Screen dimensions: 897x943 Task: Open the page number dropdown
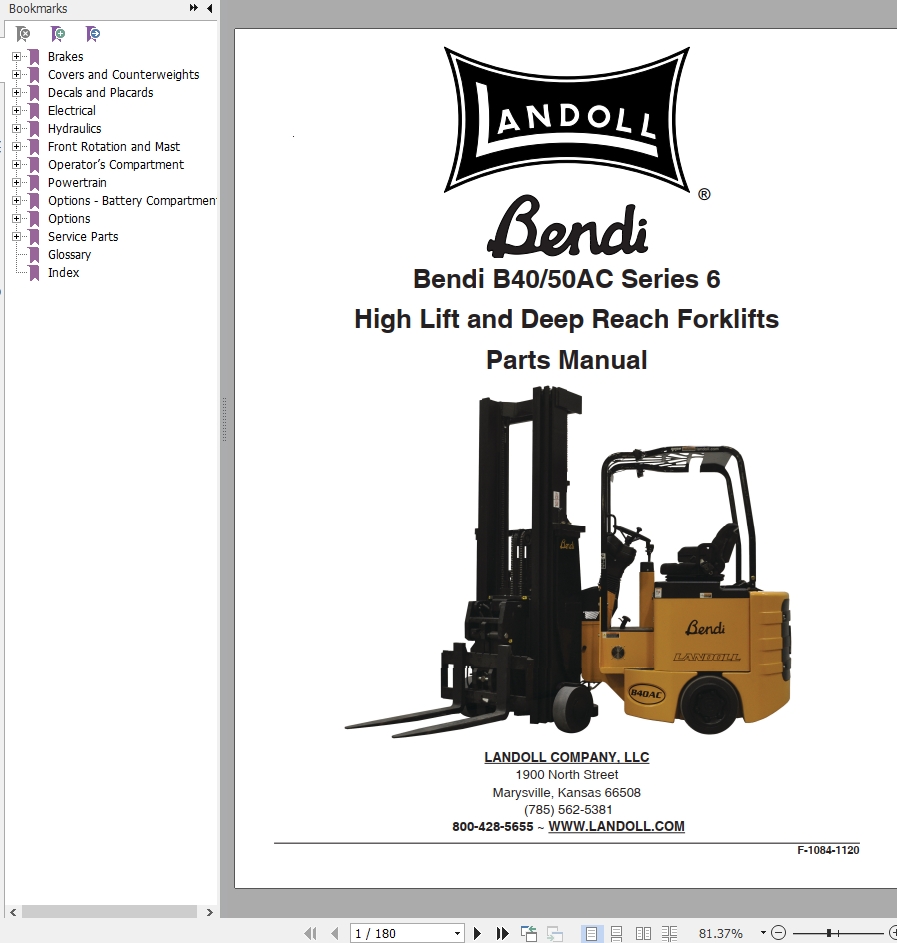pos(458,933)
